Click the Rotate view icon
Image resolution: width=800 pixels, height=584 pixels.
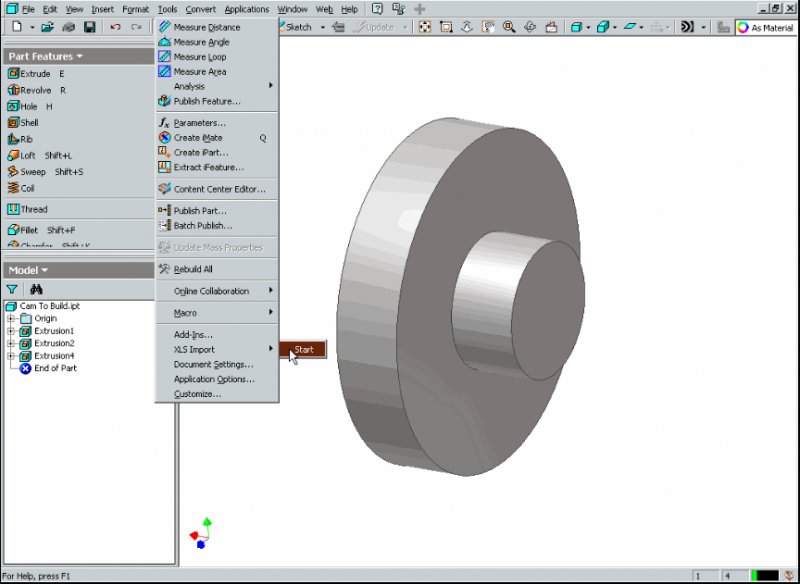[x=530, y=27]
